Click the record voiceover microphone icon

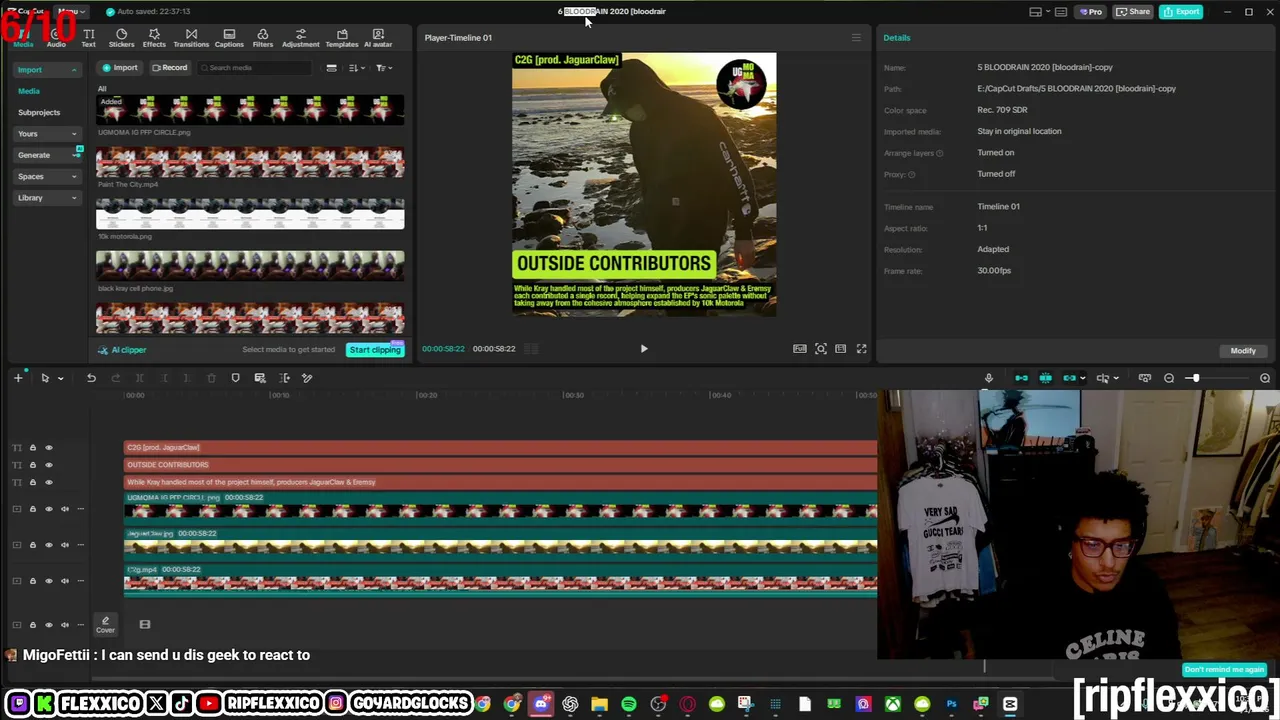pos(989,378)
